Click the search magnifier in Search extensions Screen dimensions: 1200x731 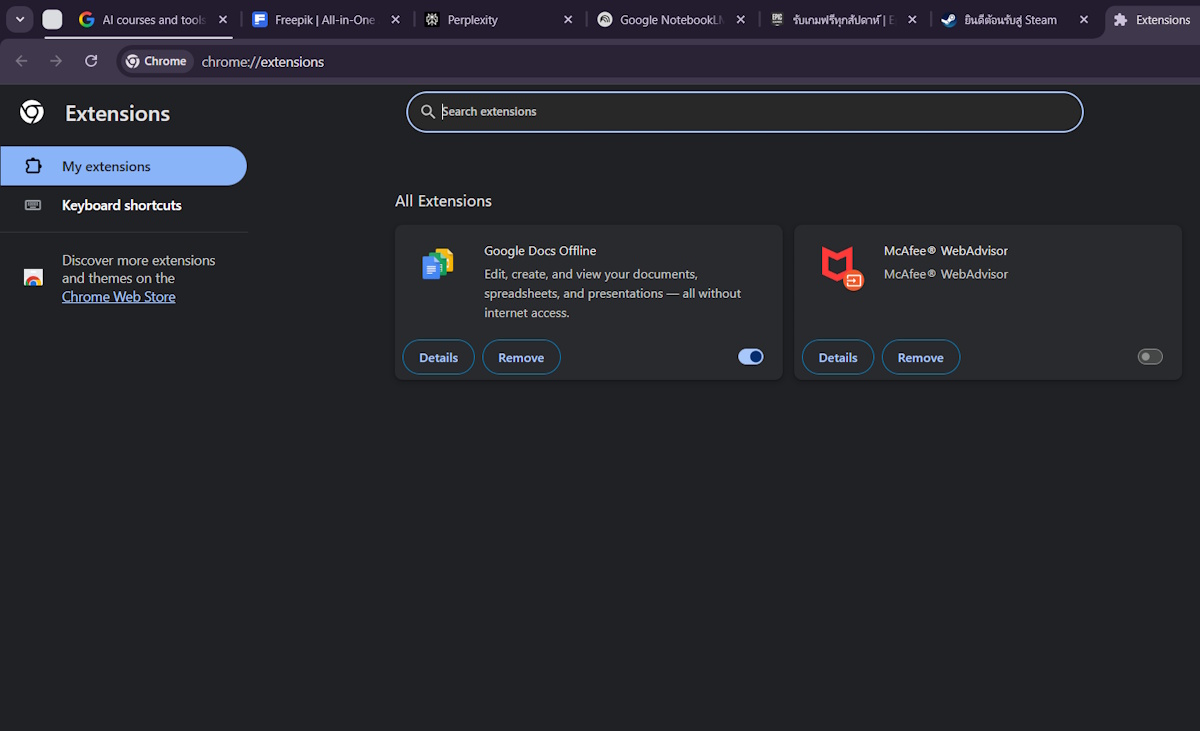tap(428, 112)
